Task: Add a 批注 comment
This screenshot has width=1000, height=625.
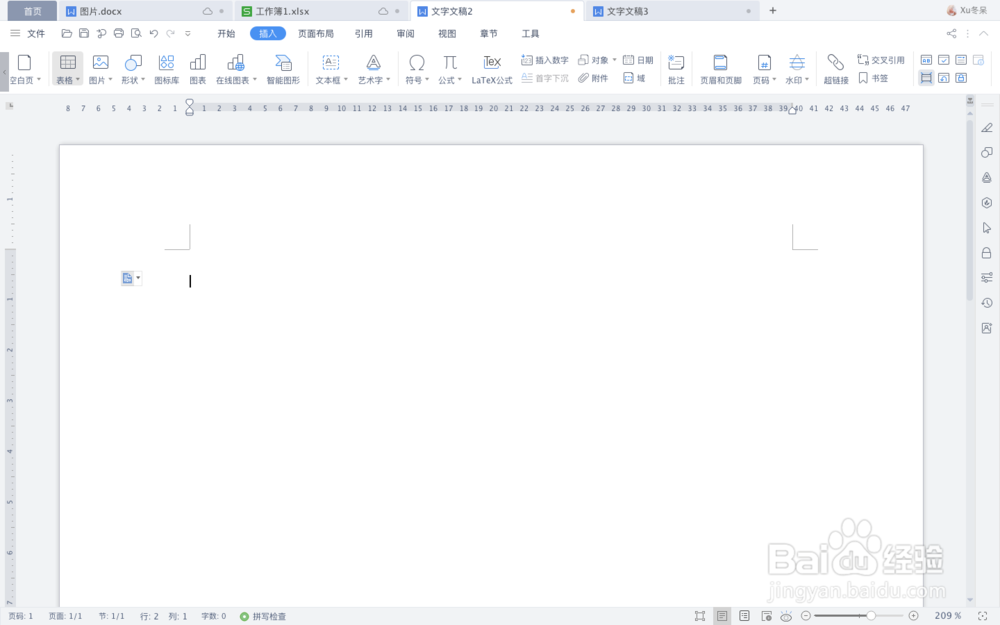Action: 675,65
